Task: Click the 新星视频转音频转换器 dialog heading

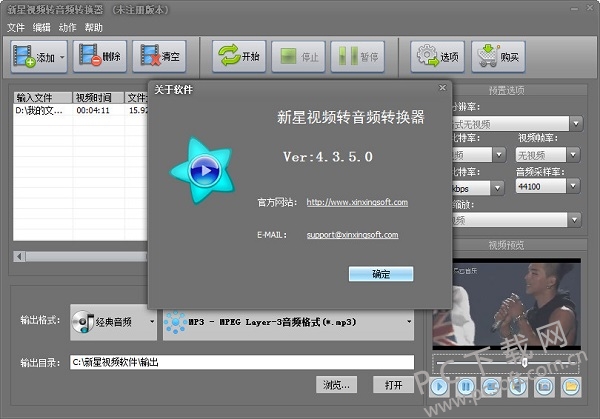Action: click(x=351, y=117)
